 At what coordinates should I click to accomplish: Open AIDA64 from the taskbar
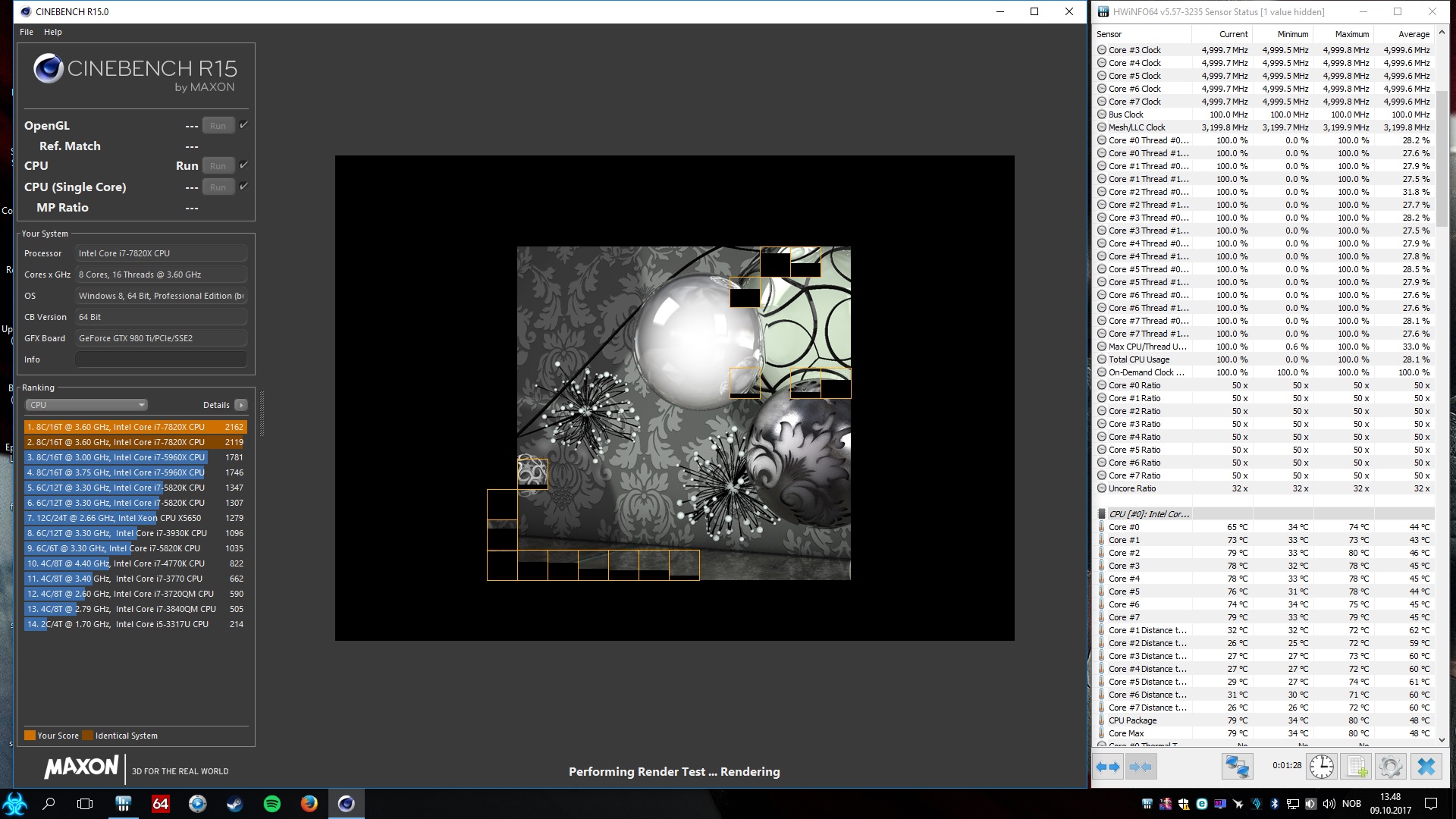coord(160,804)
